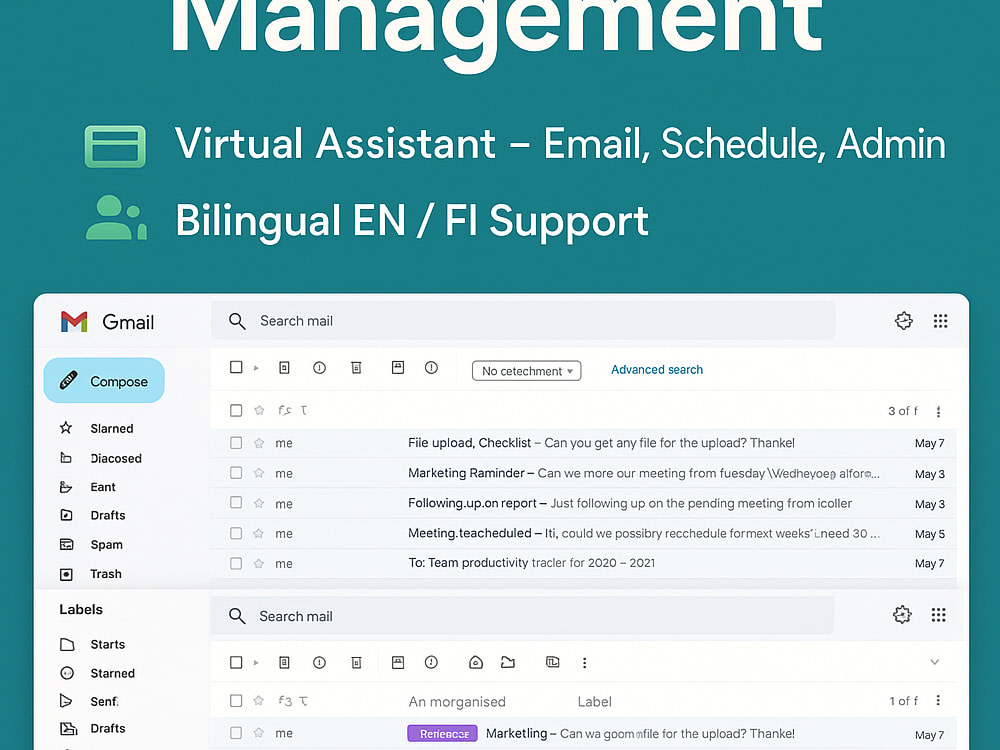Open the Spam folder
The width and height of the screenshot is (1000, 750).
107,545
